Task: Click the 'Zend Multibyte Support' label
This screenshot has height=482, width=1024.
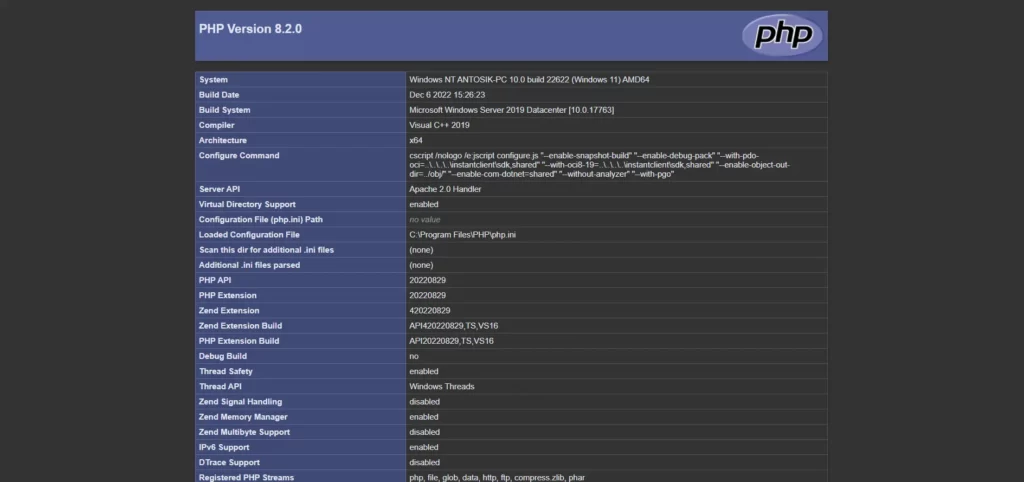Action: [244, 432]
